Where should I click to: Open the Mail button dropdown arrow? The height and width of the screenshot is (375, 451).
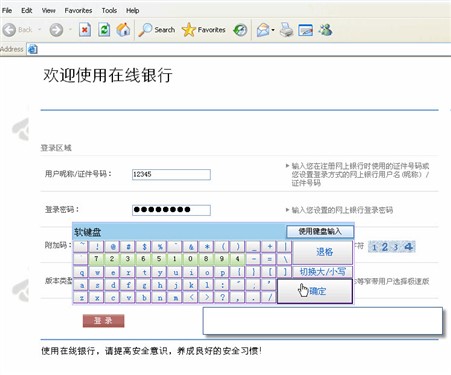coord(273,30)
